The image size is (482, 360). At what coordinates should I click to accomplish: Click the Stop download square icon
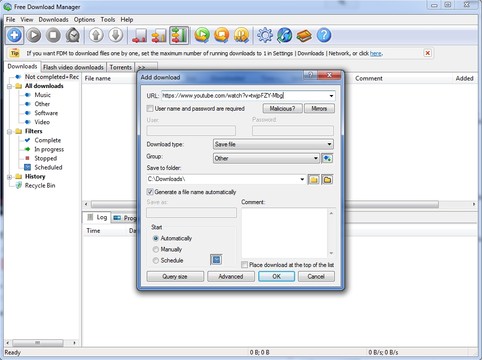point(53,35)
